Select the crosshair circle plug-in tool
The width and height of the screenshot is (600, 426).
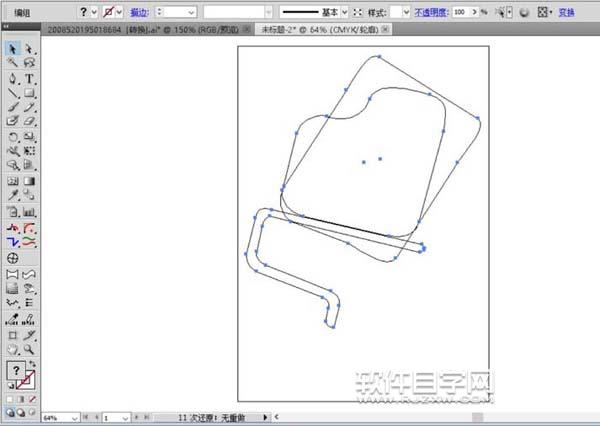pyautogui.click(x=13, y=258)
